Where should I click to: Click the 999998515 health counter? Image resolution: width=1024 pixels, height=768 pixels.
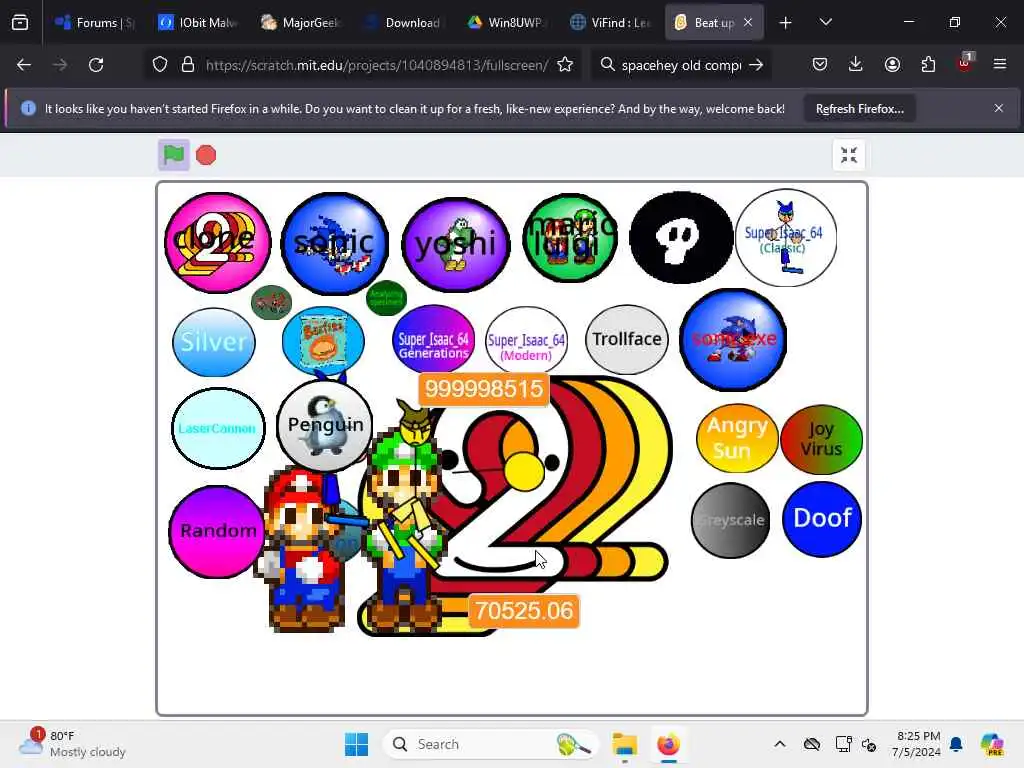pyautogui.click(x=484, y=389)
